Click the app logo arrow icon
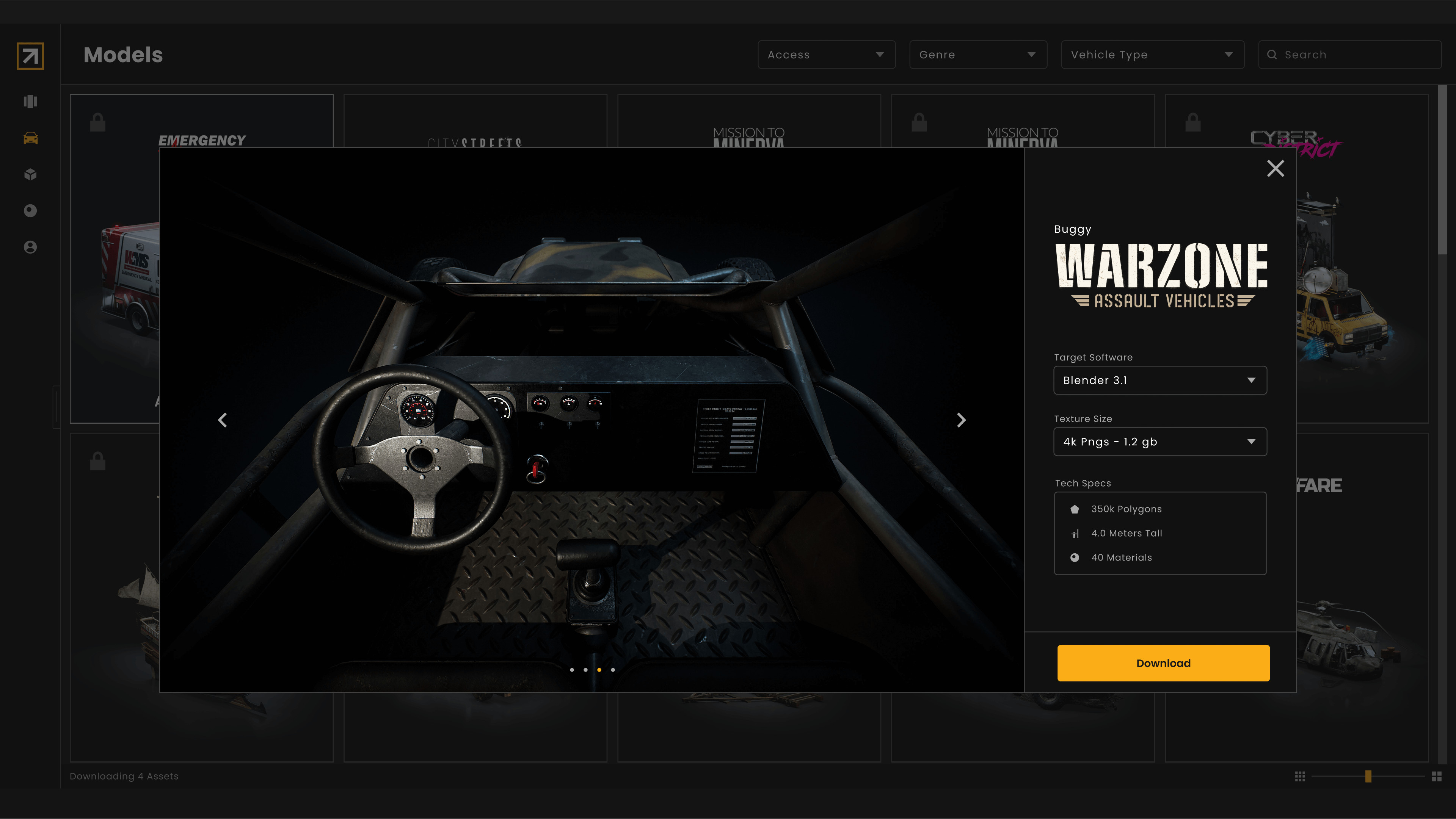This screenshot has height=819, width=1456. coord(30,56)
